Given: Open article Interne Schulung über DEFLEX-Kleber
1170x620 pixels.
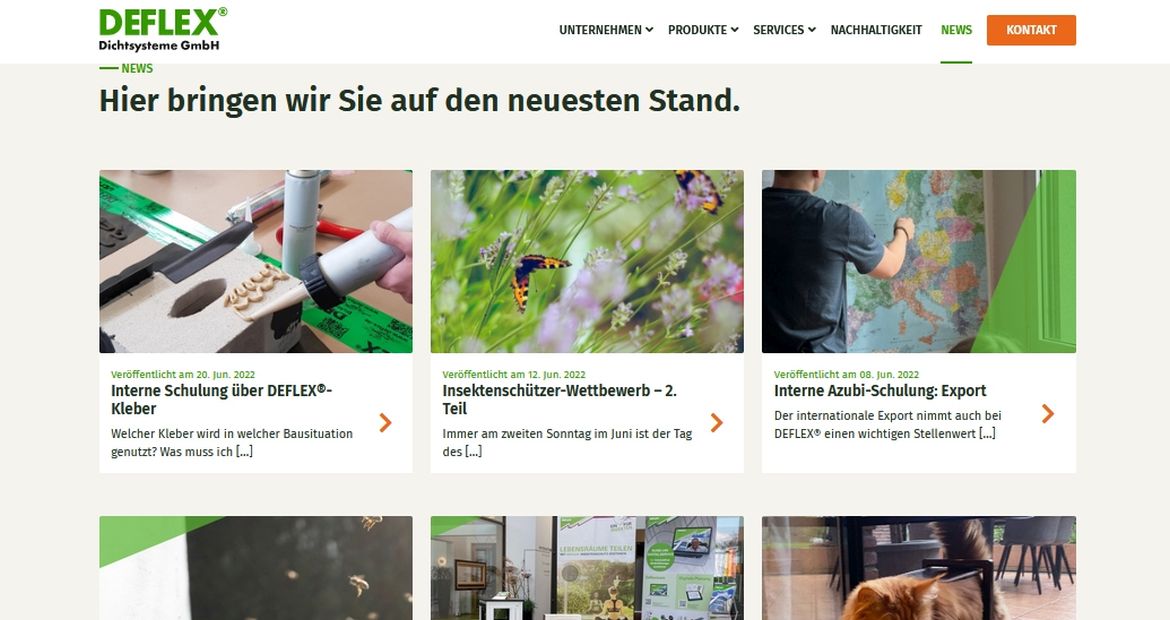Looking at the screenshot, I should coord(222,399).
